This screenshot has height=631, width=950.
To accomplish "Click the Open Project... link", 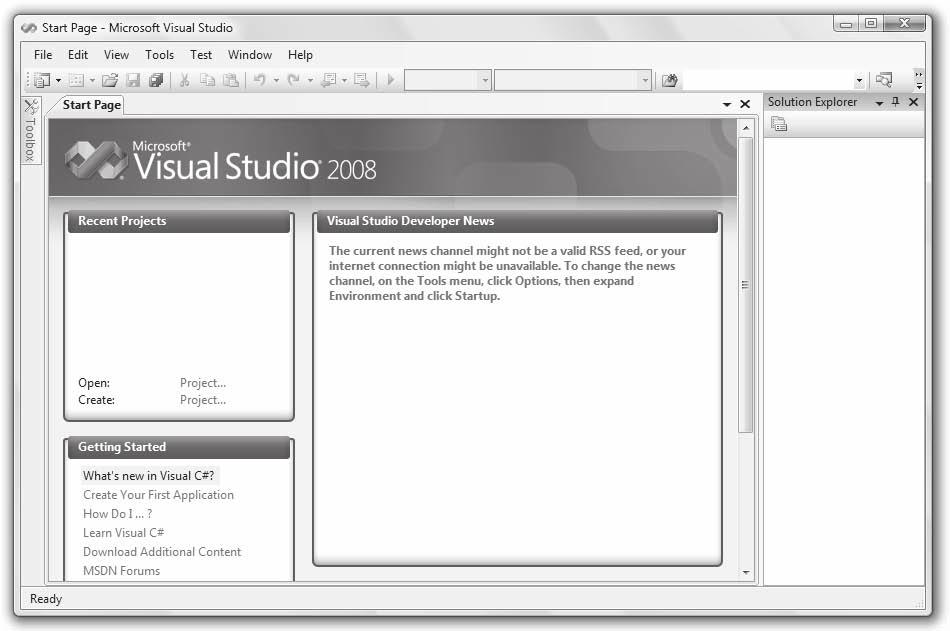I will click(203, 383).
